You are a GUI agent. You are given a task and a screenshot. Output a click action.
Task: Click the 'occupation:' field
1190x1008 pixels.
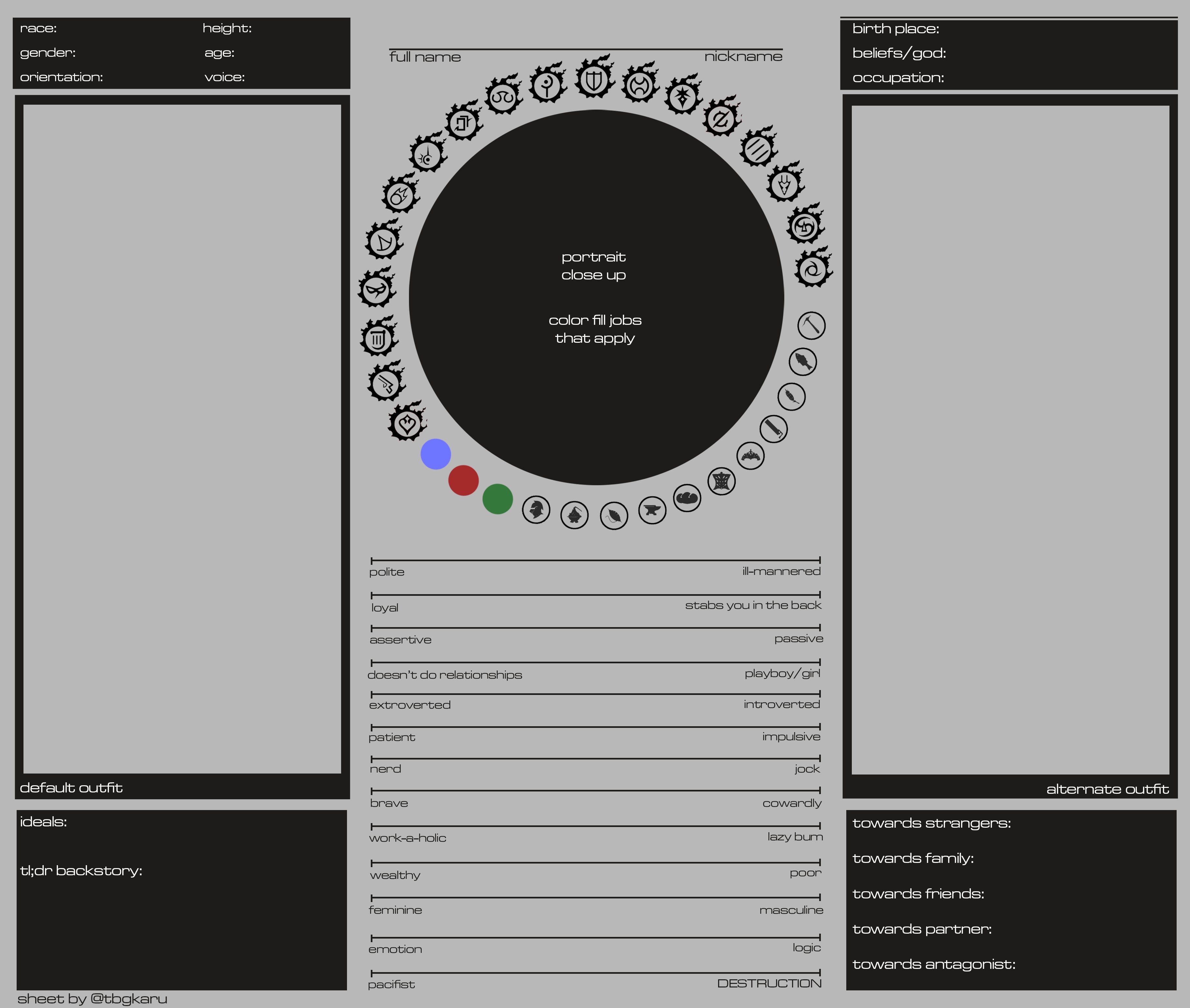(898, 78)
